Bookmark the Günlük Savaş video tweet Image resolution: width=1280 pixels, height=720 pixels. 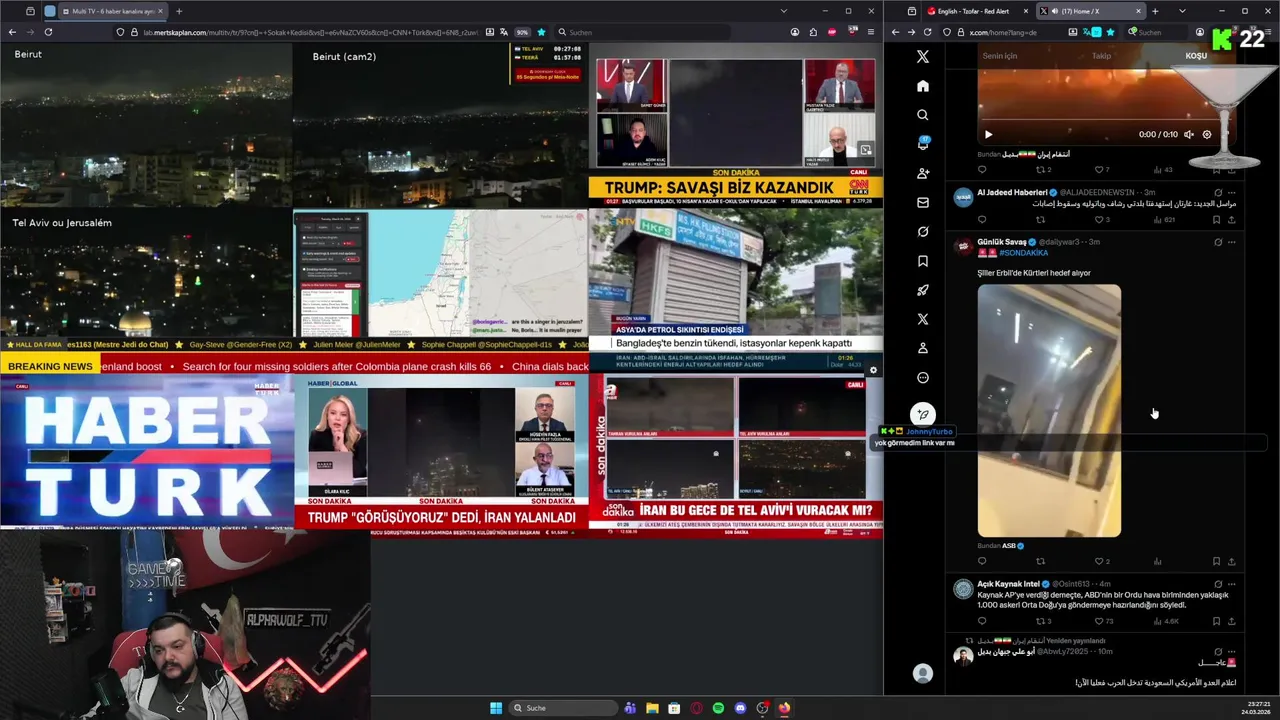tap(1216, 561)
